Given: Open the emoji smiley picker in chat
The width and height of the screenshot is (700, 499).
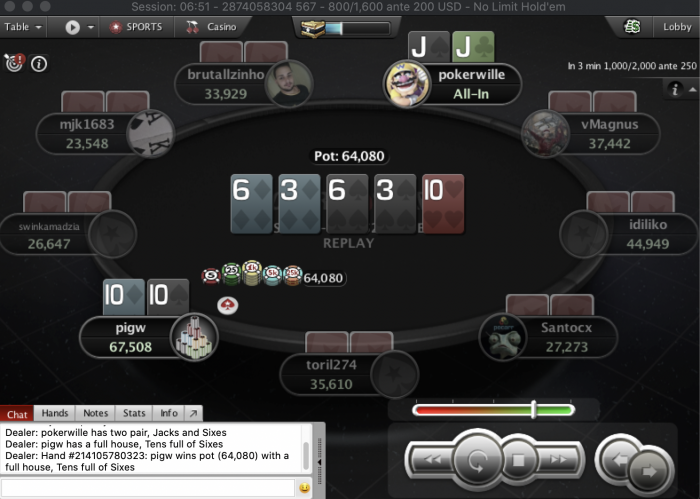Looking at the screenshot, I should (304, 488).
